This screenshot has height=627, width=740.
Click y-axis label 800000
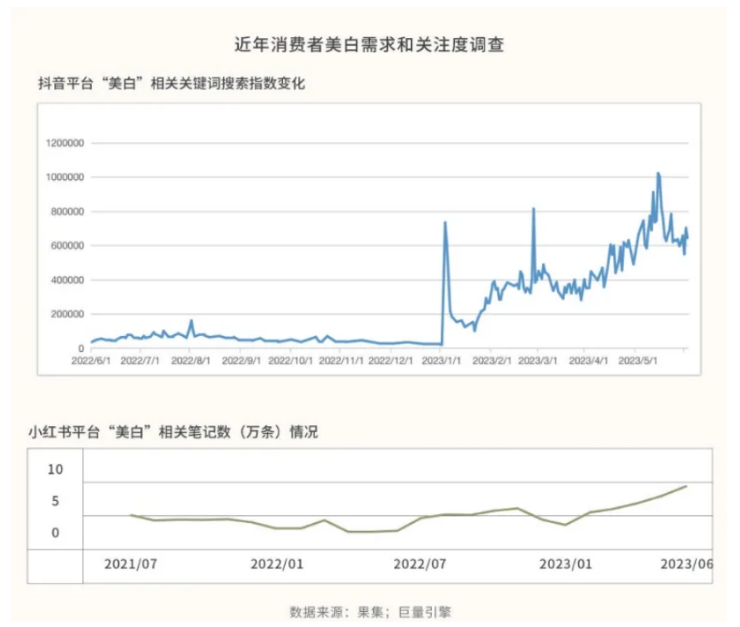coord(67,212)
